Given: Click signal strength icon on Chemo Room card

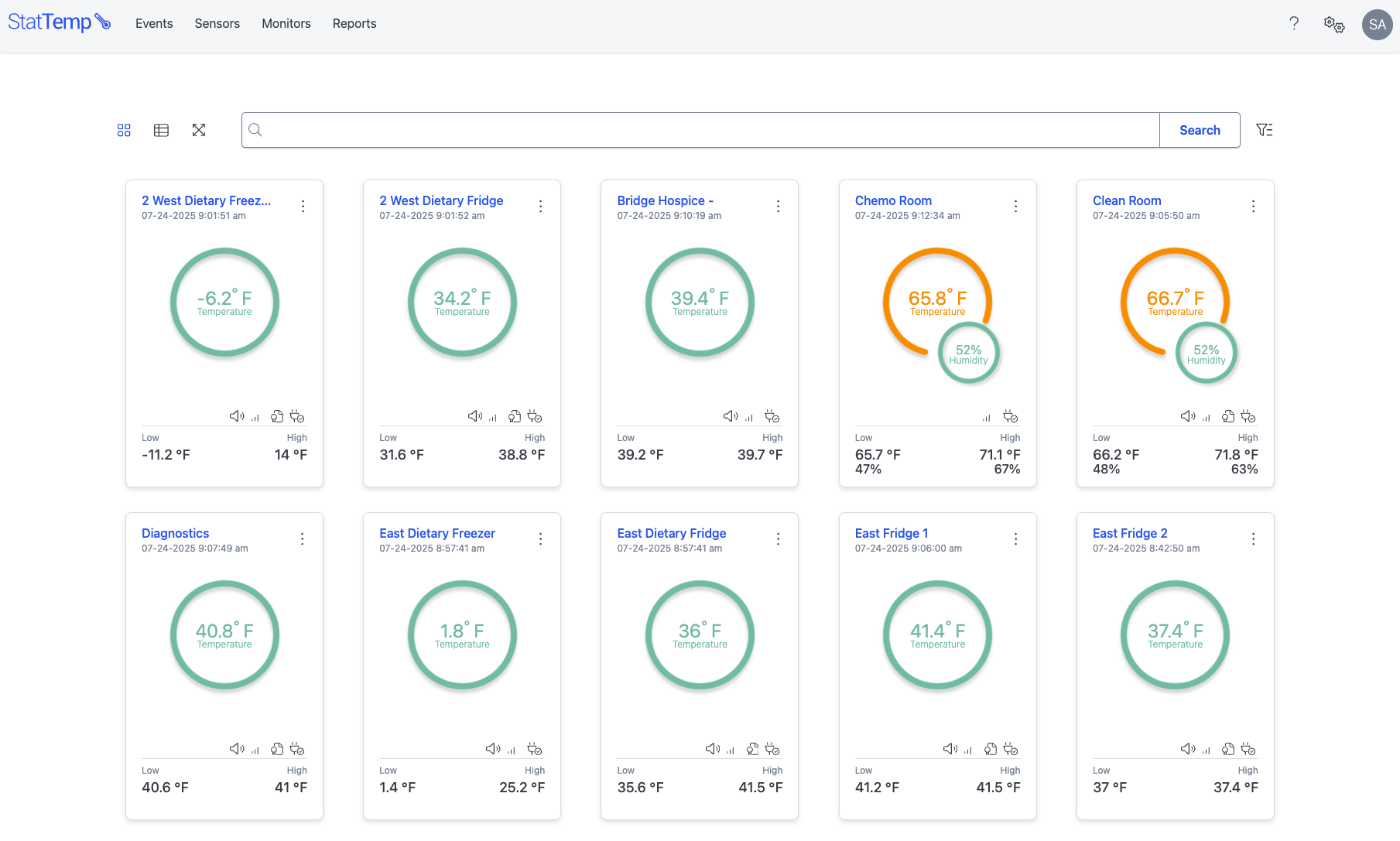Looking at the screenshot, I should 986,418.
